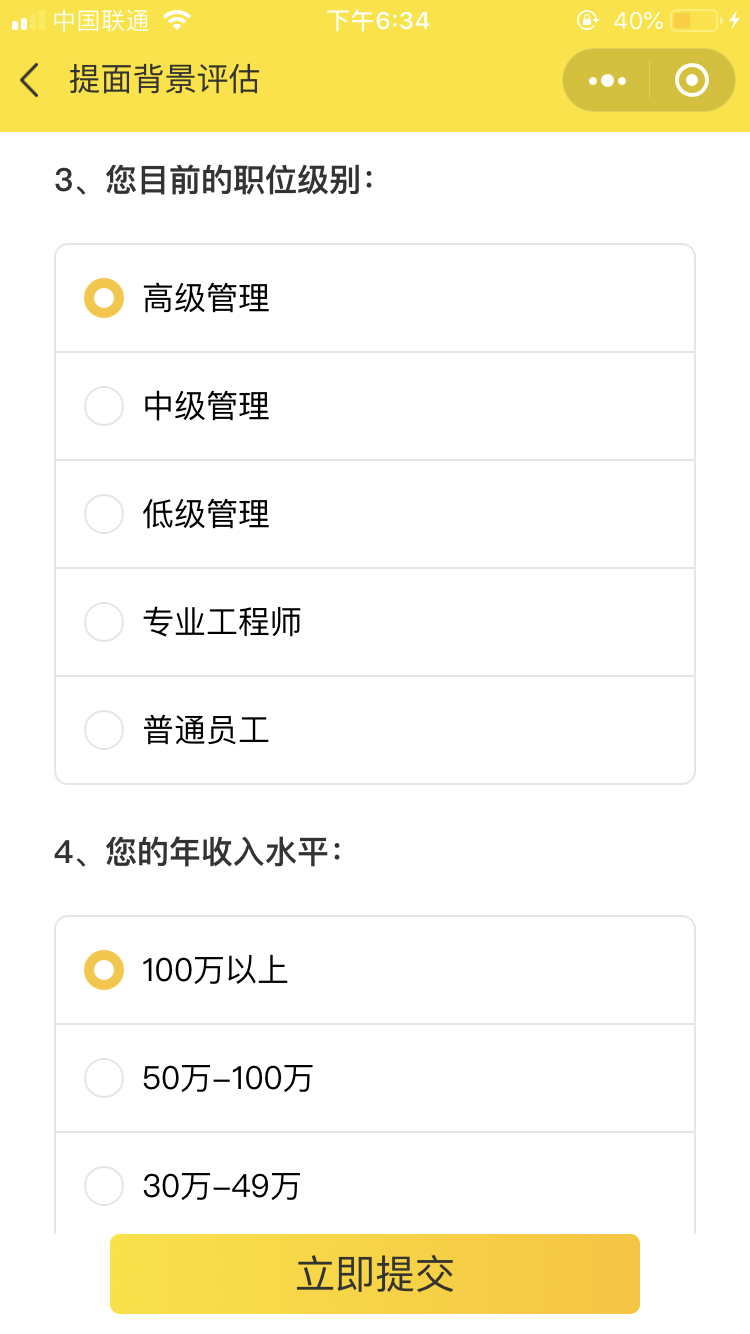
Task: Choose the 普通员工 option
Action: [104, 730]
